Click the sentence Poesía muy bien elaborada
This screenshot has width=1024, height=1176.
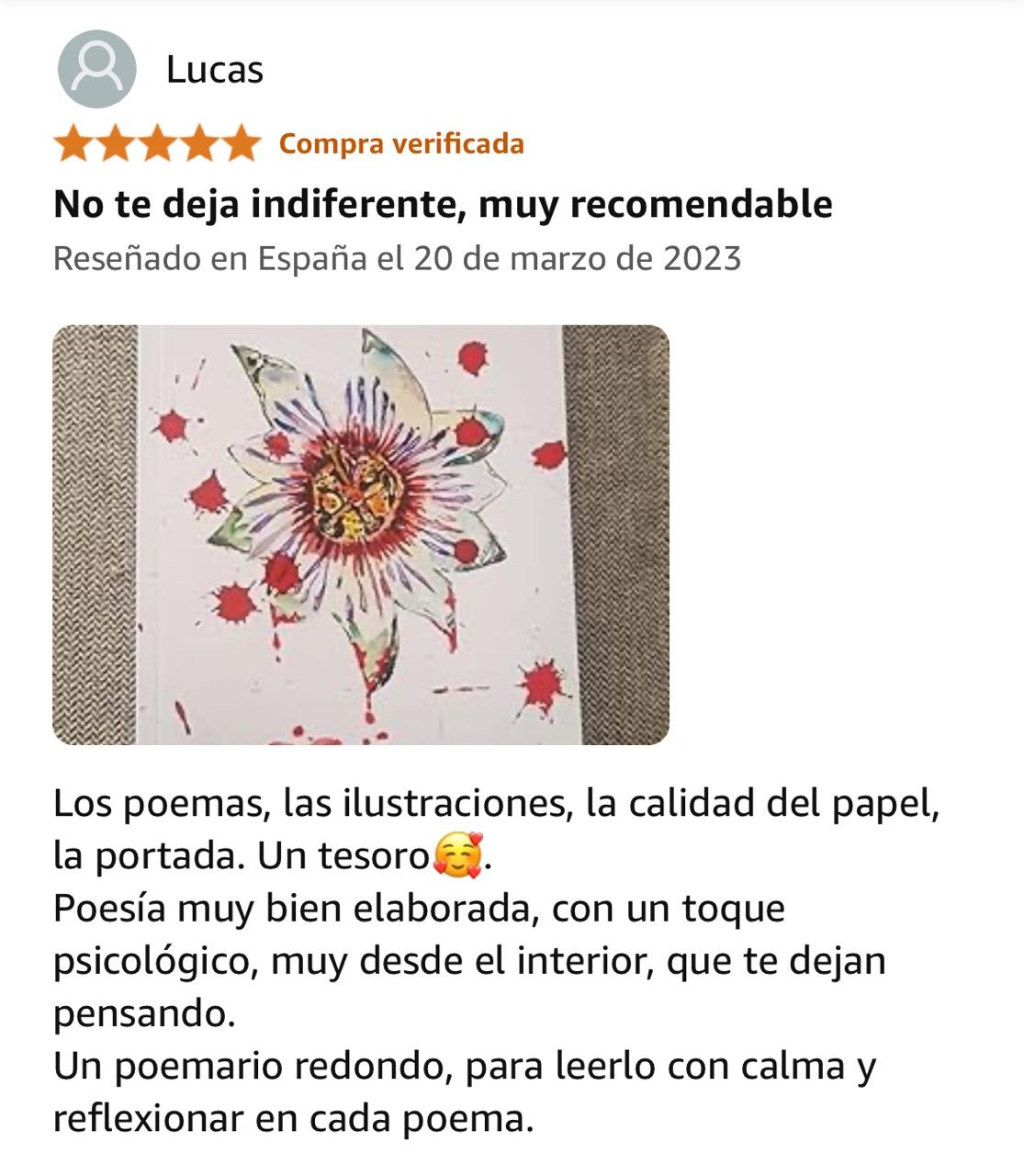[420, 910]
